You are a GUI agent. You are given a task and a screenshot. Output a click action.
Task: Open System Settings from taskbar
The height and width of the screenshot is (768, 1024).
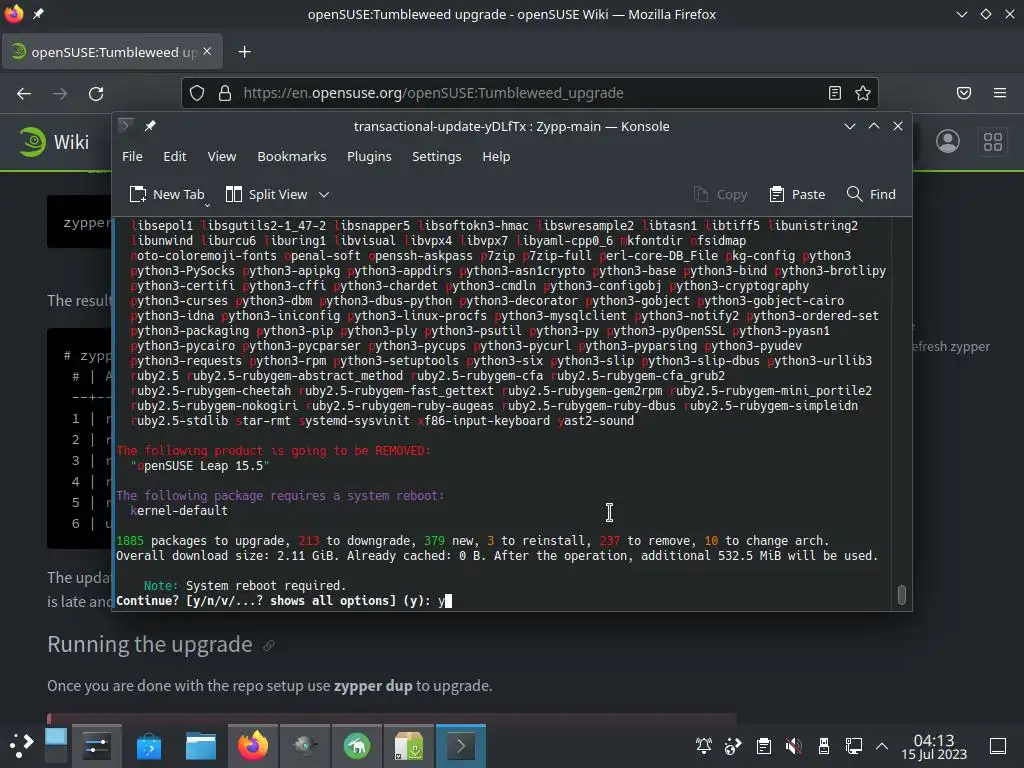coord(97,745)
